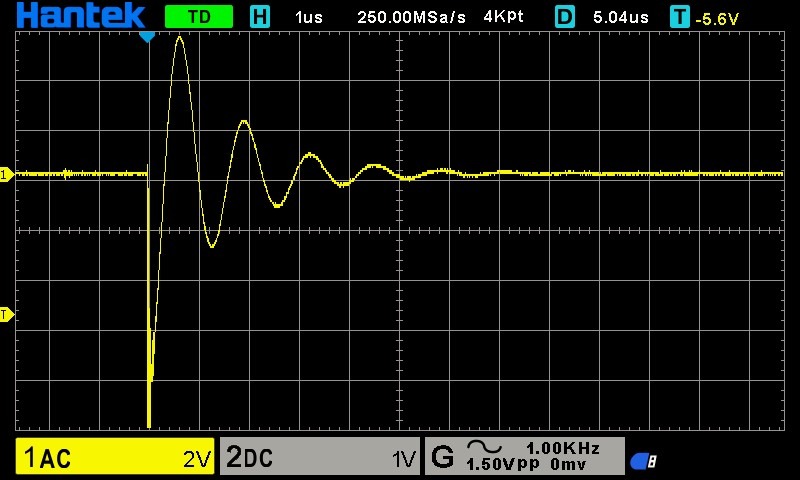Select the yellow T trigger level marker
This screenshot has width=800, height=480.
pyautogui.click(x=7, y=315)
